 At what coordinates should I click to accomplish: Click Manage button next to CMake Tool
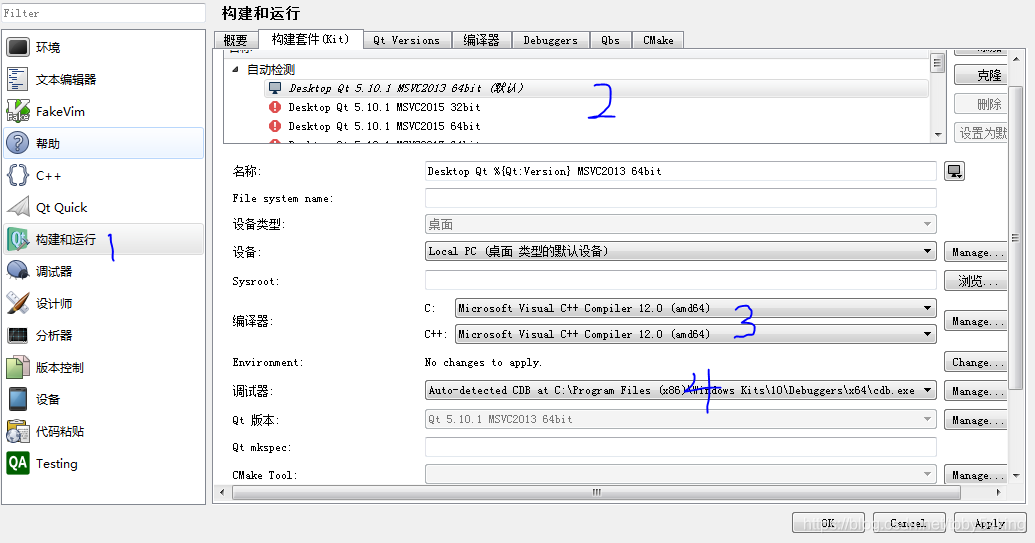(976, 475)
